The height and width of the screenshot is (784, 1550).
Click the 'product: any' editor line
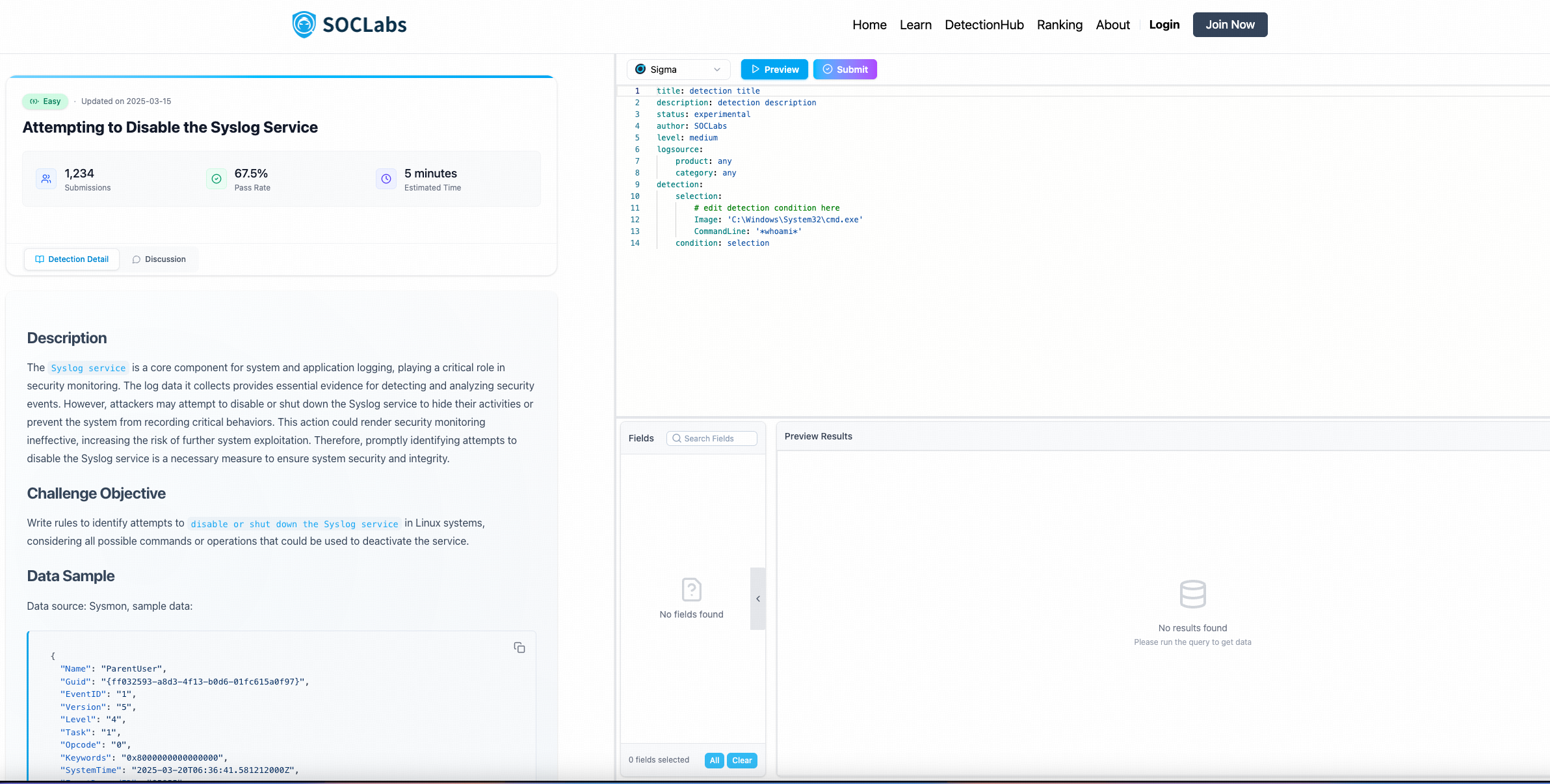[x=703, y=161]
